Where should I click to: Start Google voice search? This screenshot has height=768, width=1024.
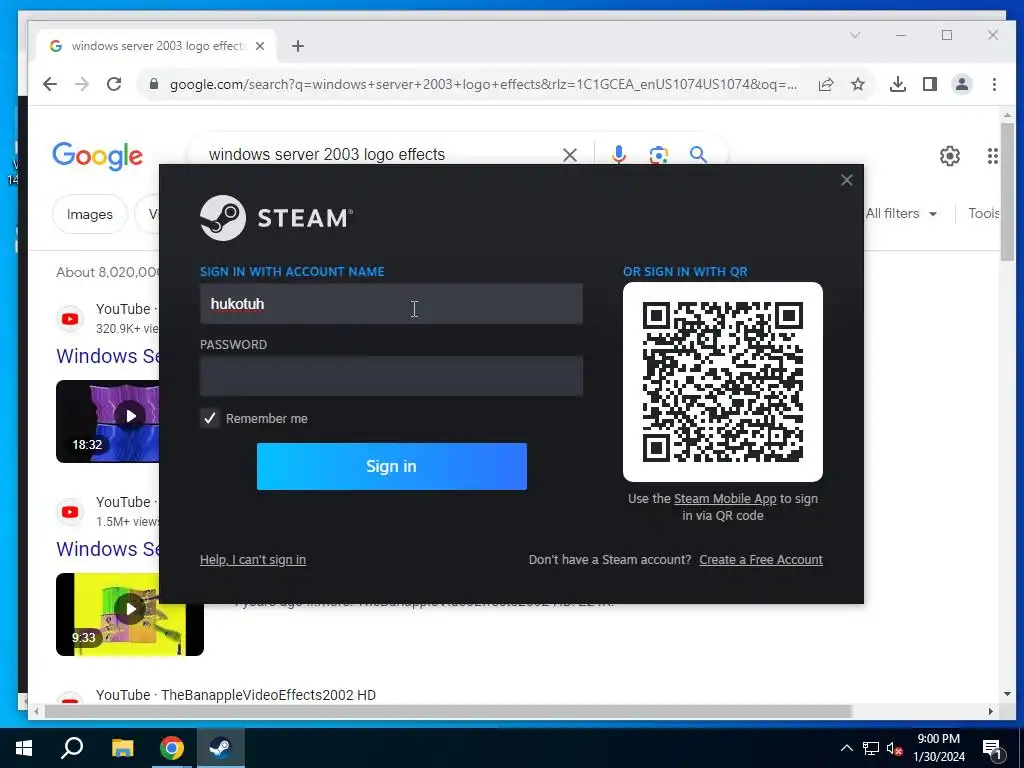tap(619, 155)
